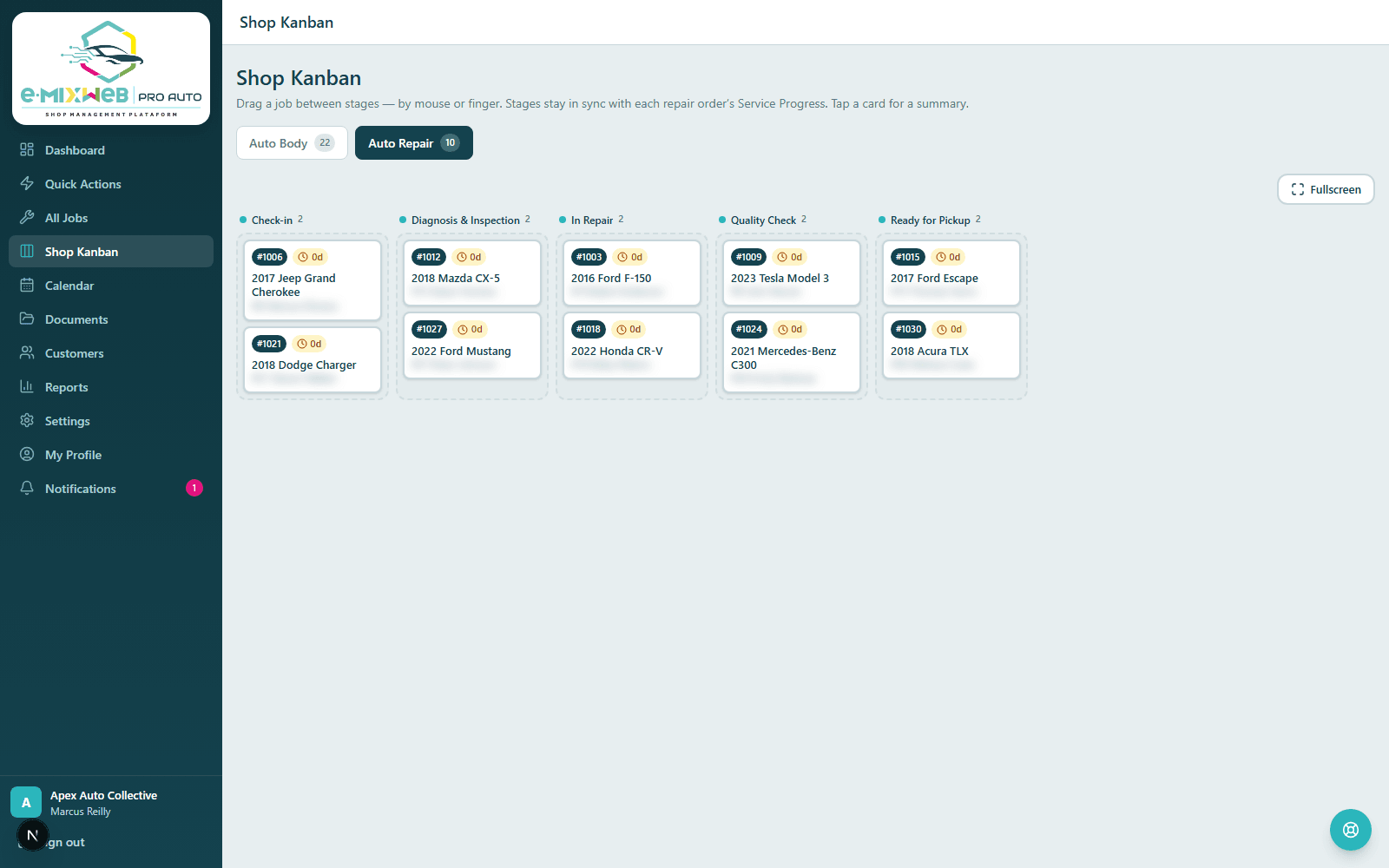Screen dimensions: 1389x868
Task: Open Dashboard from the sidebar menu
Action: coord(111,150)
